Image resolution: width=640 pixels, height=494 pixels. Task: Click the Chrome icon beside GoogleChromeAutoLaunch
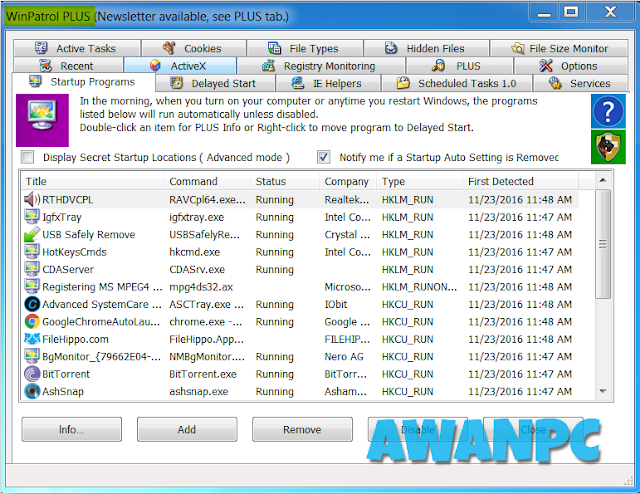point(32,322)
